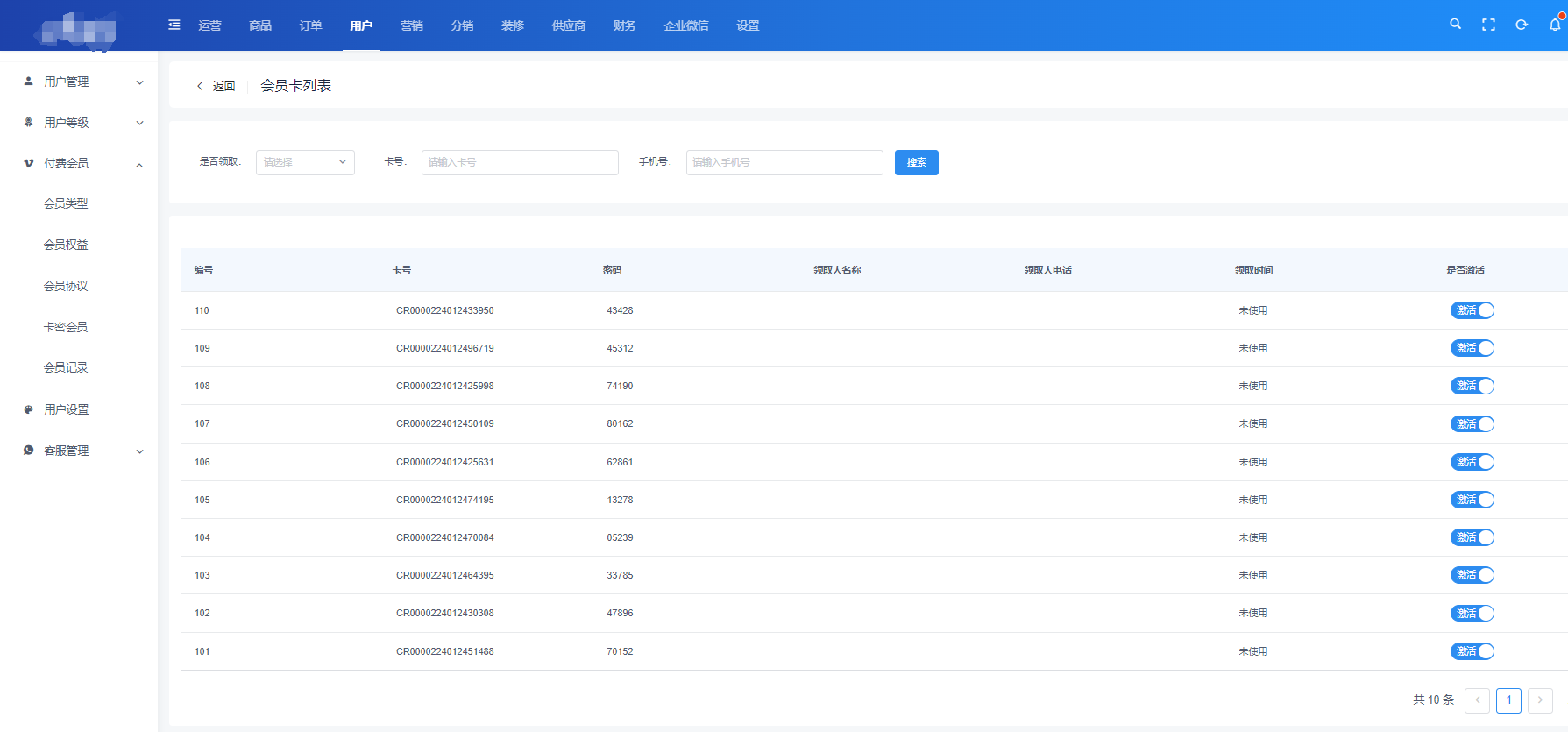This screenshot has height=732, width=1568.
Task: Go to next page in pagination
Action: point(1540,700)
